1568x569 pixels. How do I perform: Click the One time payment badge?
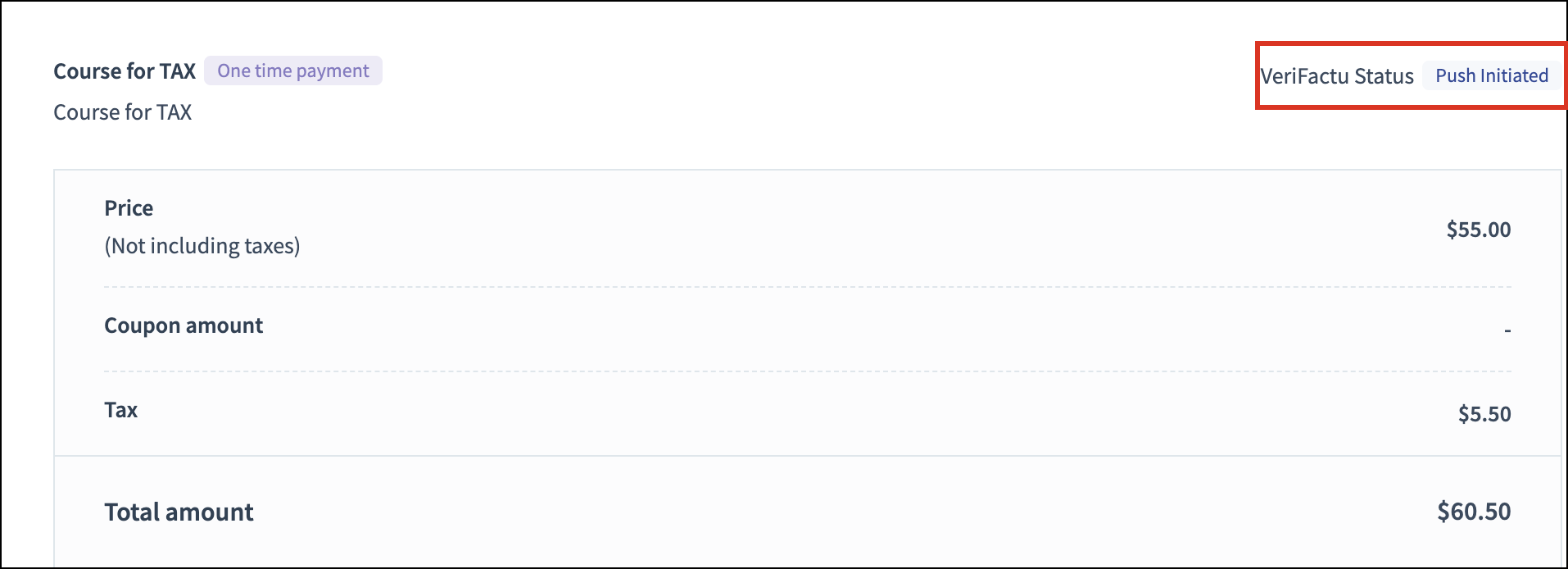[x=292, y=71]
